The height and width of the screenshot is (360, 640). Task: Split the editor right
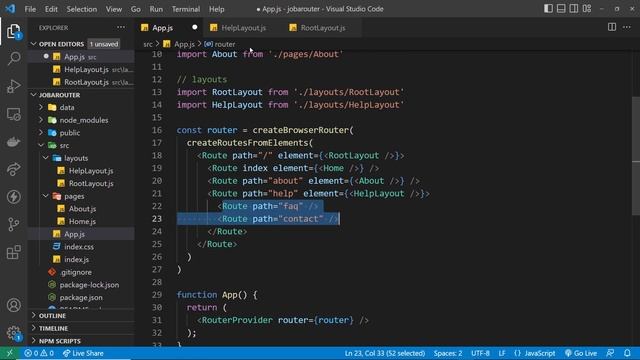(611, 27)
